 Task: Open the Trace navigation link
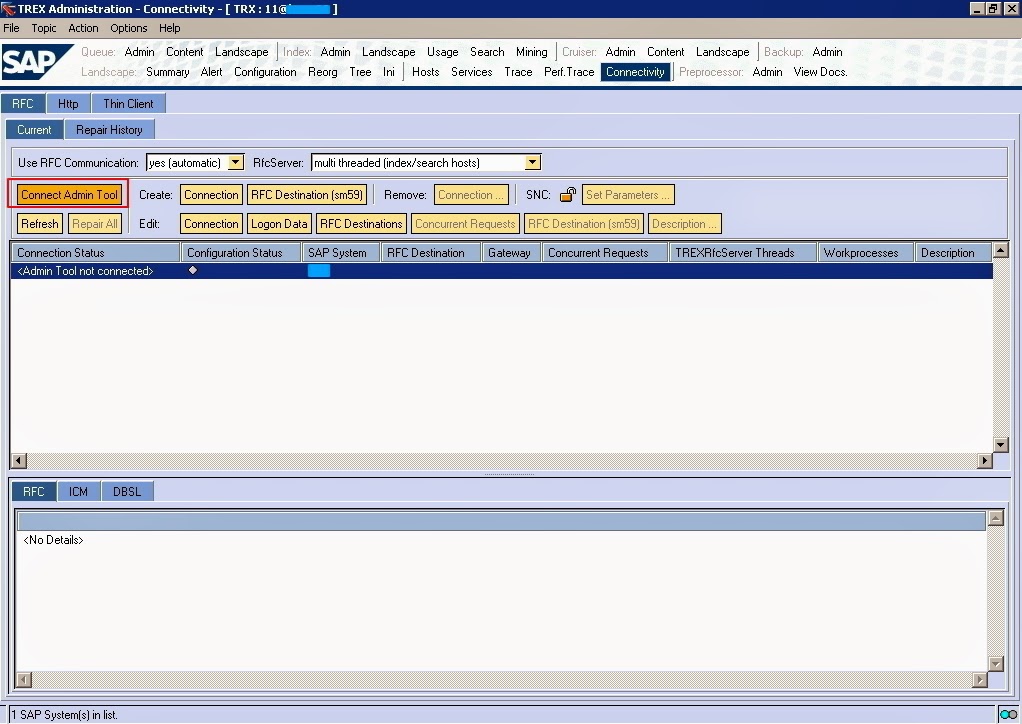pos(518,72)
